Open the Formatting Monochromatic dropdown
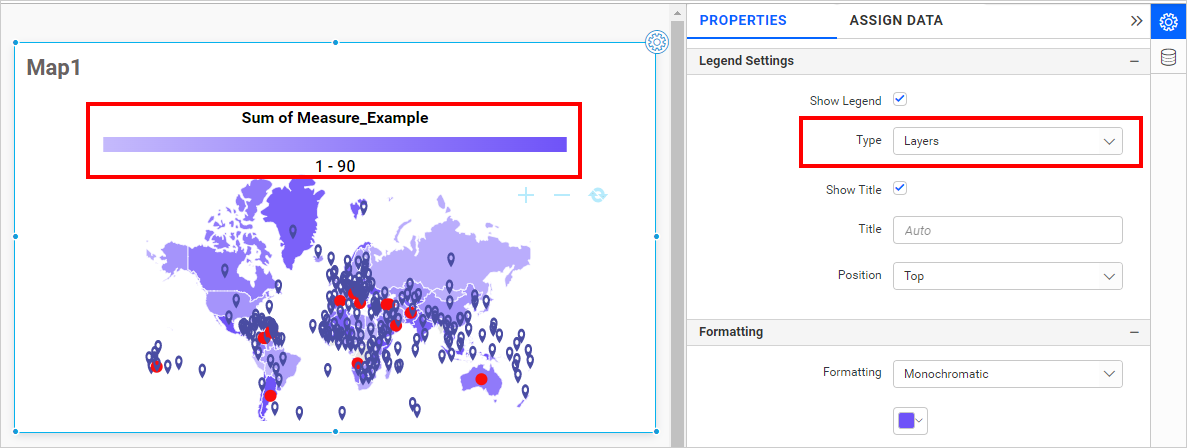Viewport: 1187px width, 448px height. pos(1007,374)
